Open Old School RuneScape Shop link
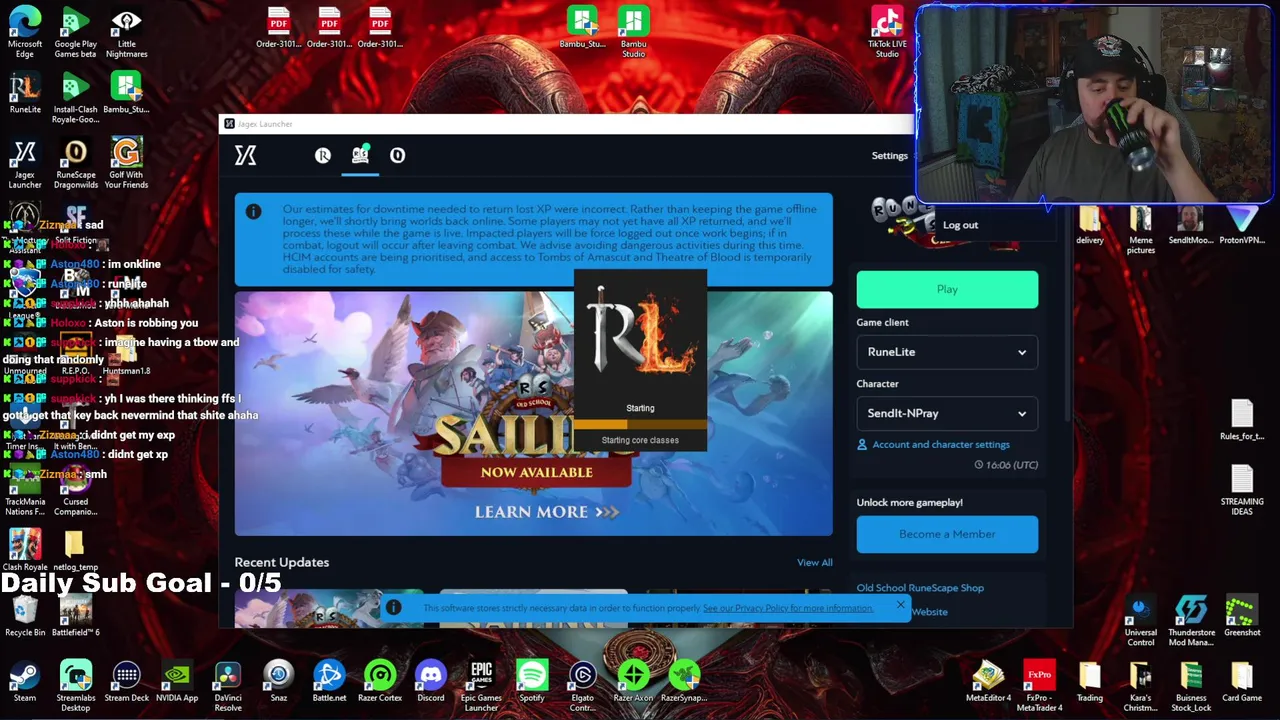This screenshot has width=1280, height=720. coord(920,588)
